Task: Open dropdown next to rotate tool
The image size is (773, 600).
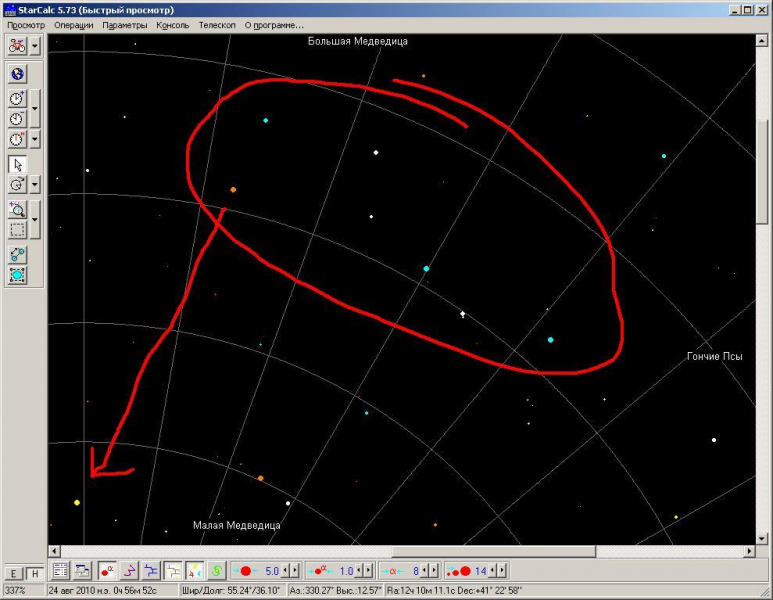Action: point(35,185)
